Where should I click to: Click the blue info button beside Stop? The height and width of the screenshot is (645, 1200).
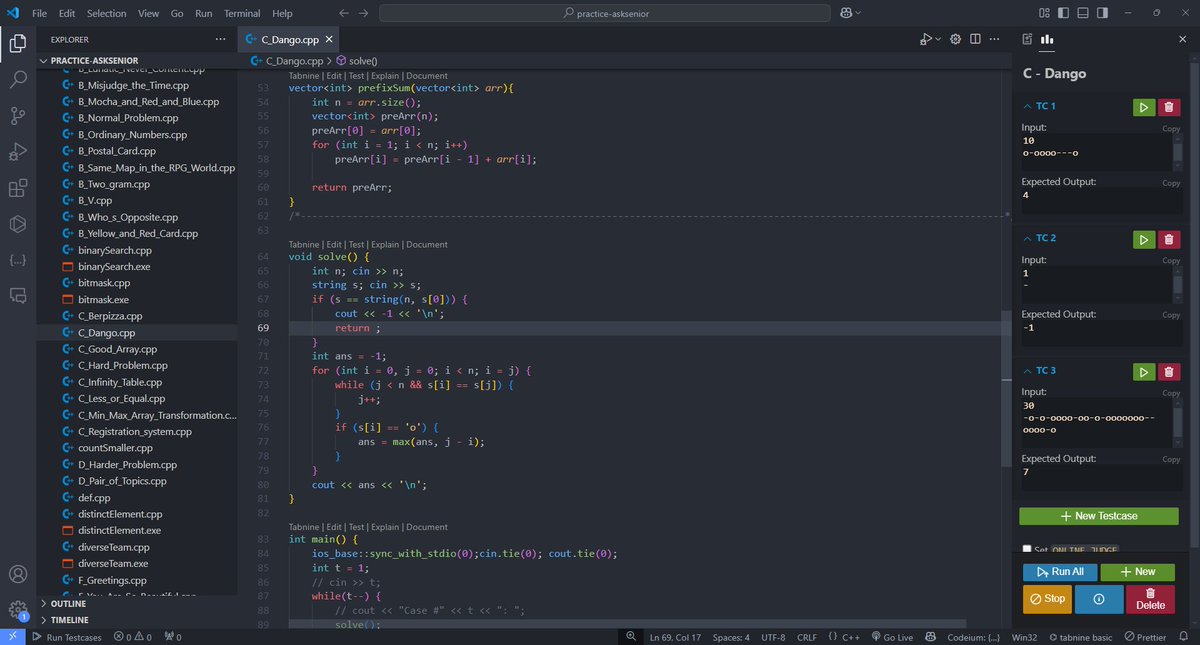(1098, 599)
